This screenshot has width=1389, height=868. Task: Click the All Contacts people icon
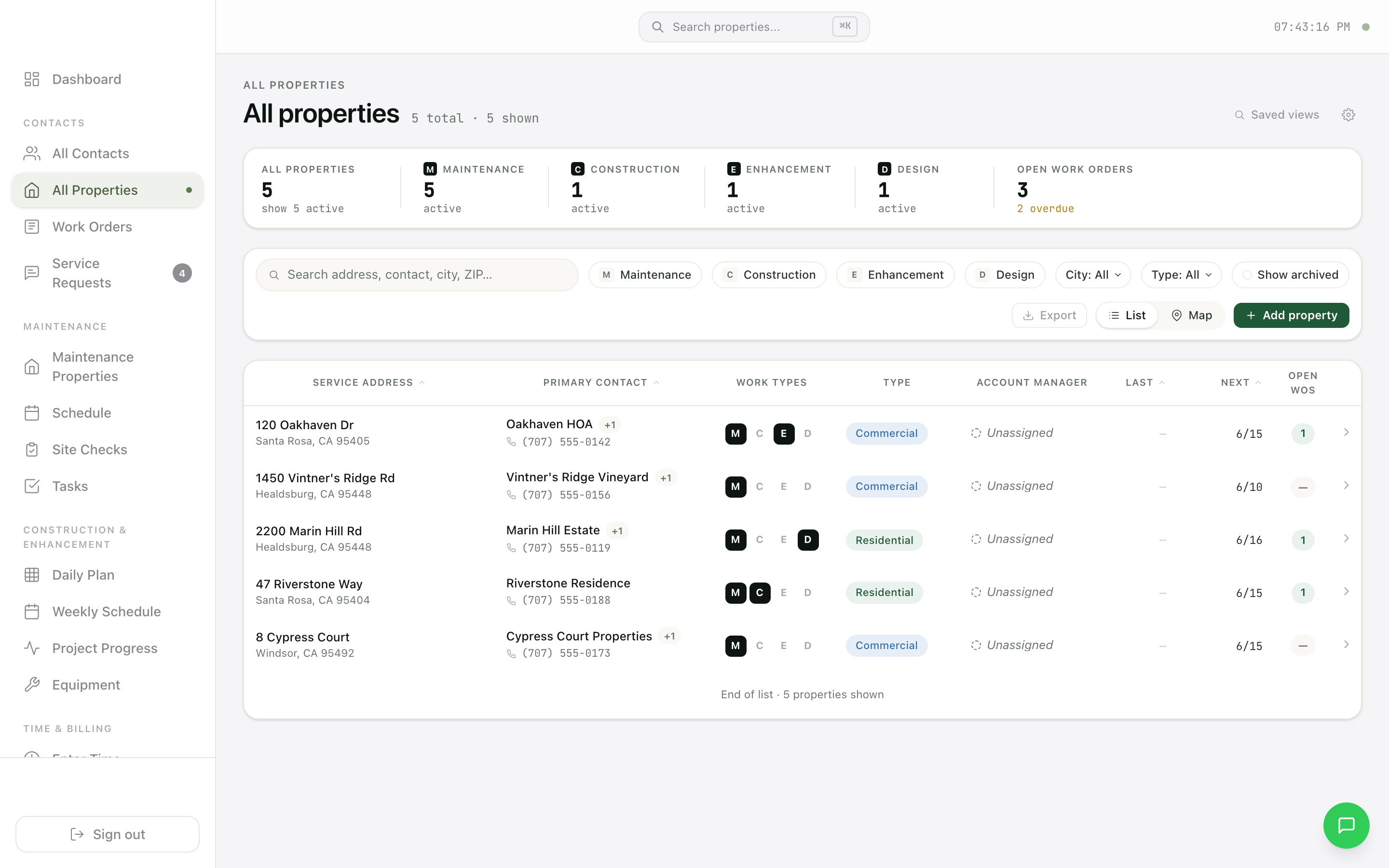coord(31,153)
